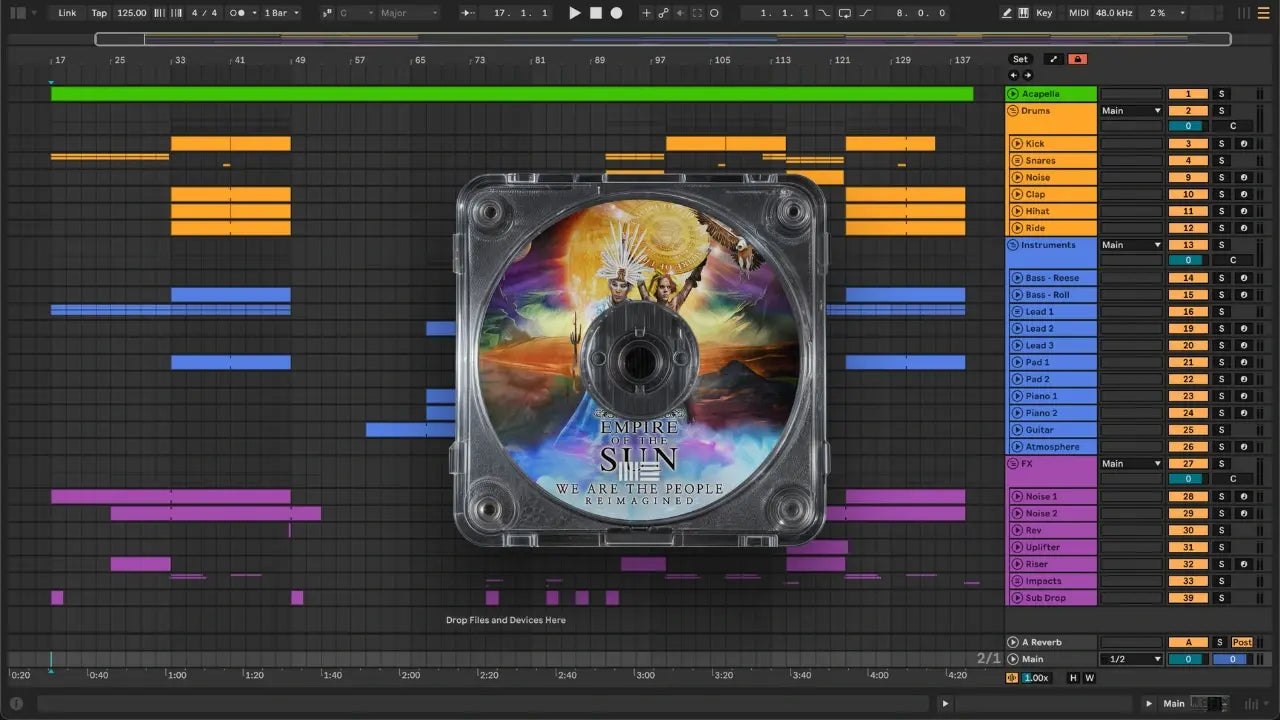Viewport: 1280px width, 720px height.
Task: Toggle the Punch-Out switch
Action: coord(866,13)
